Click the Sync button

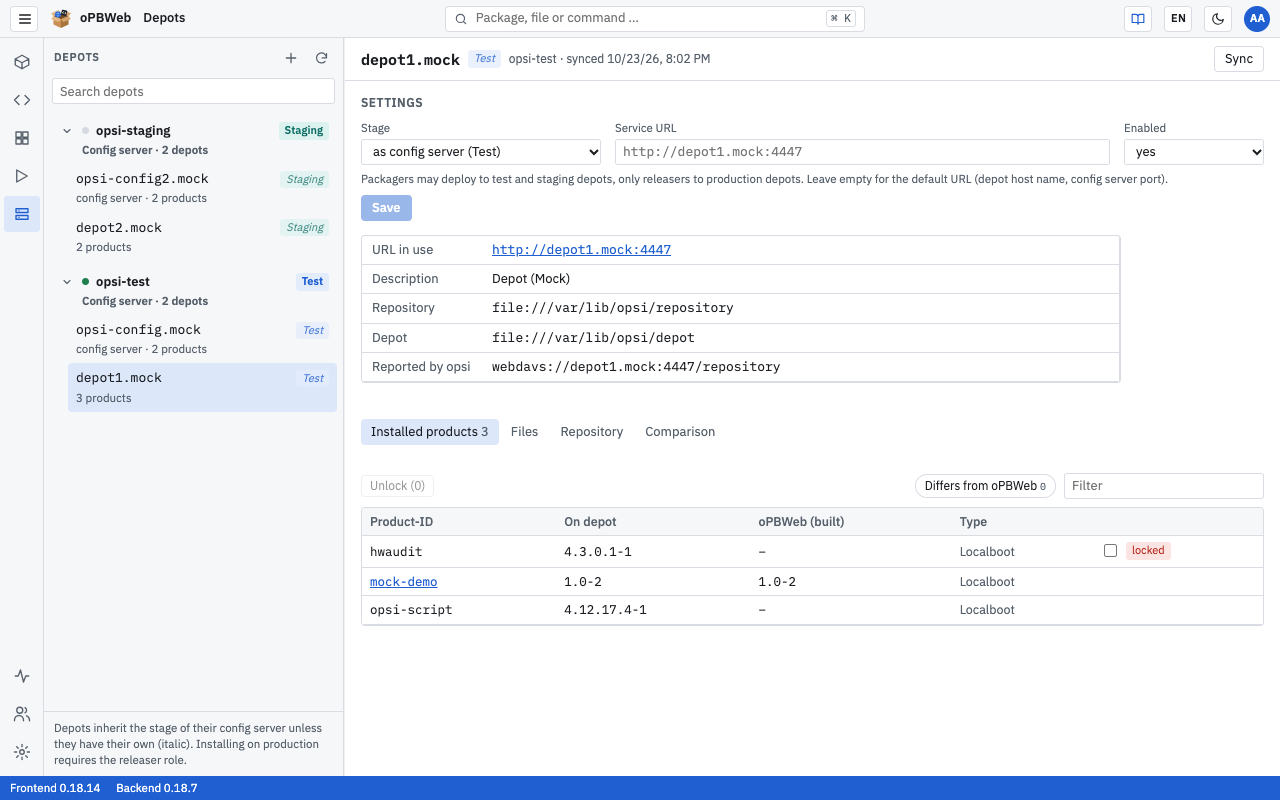[x=1238, y=59]
